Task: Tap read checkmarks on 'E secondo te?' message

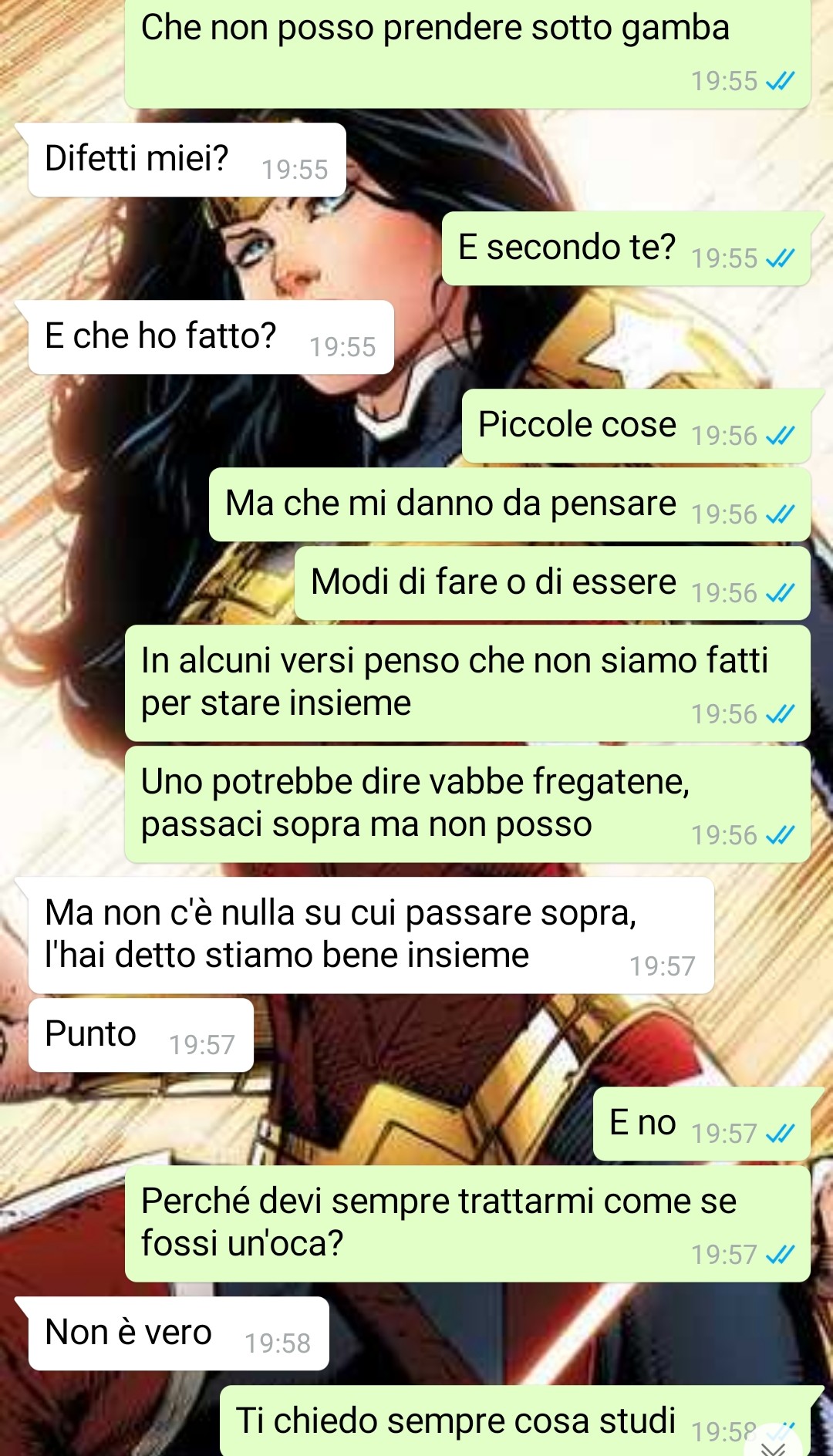Action: tap(780, 258)
